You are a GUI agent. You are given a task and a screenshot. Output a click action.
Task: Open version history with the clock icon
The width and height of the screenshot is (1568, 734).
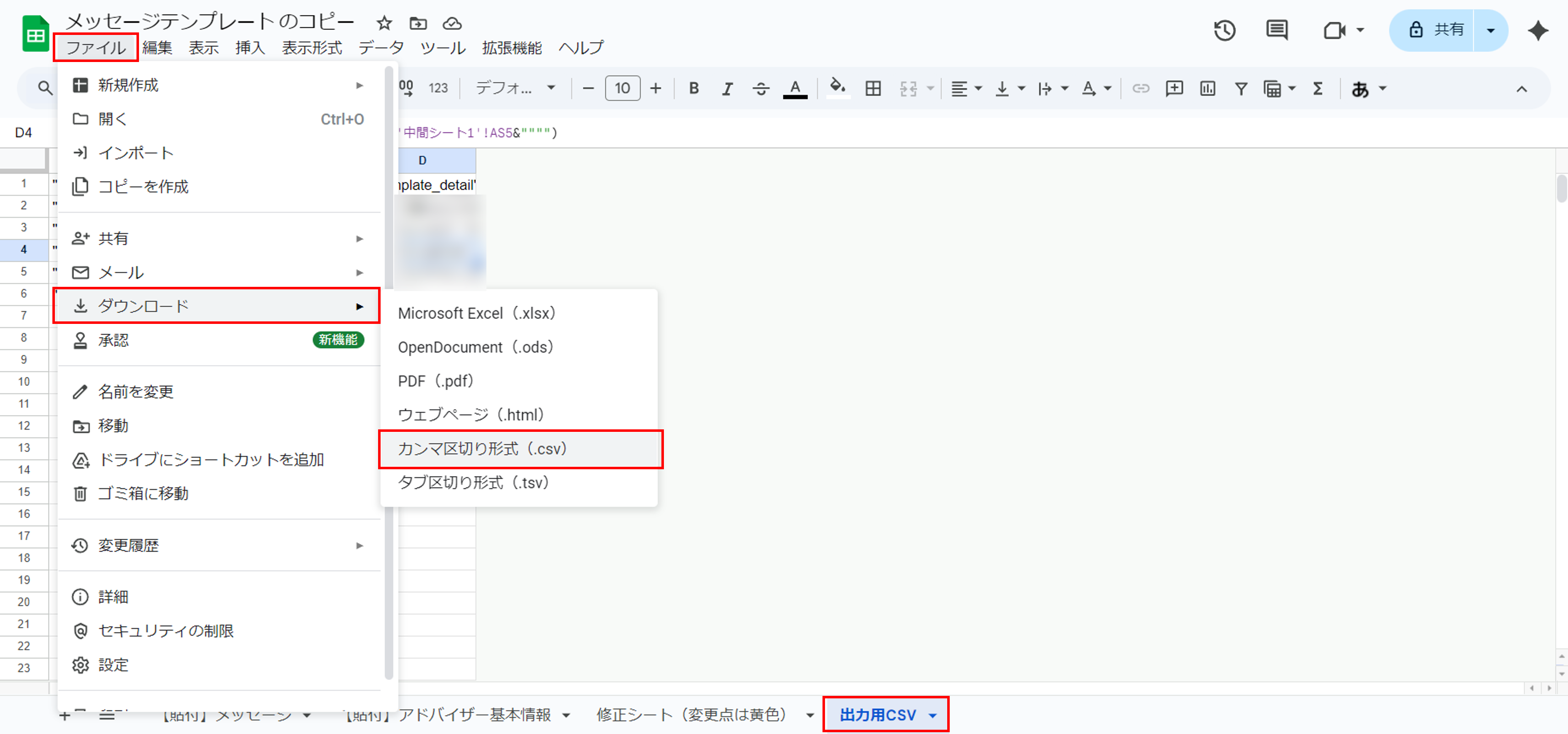[x=1225, y=29]
